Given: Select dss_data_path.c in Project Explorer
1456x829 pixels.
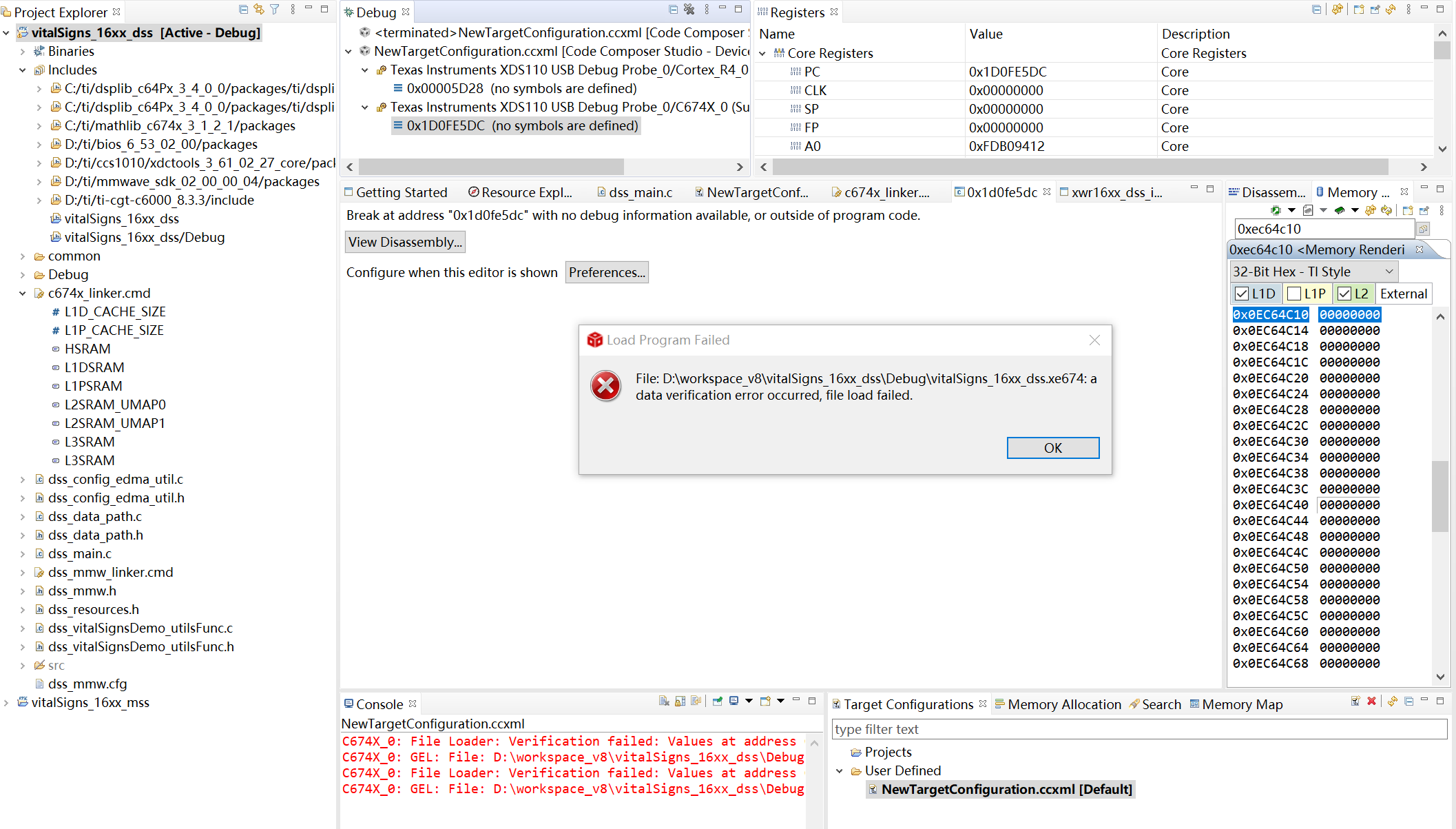Looking at the screenshot, I should click(x=94, y=517).
